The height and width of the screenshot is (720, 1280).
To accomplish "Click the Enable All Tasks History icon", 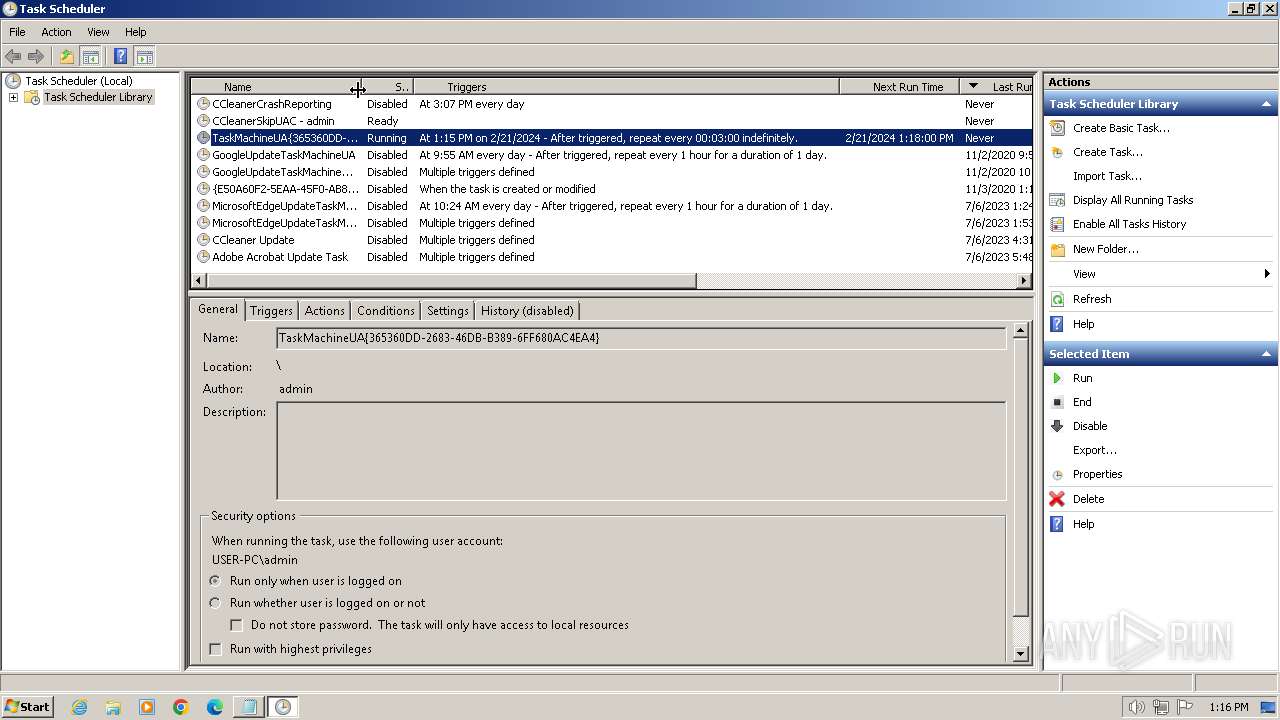I will click(x=1057, y=224).
